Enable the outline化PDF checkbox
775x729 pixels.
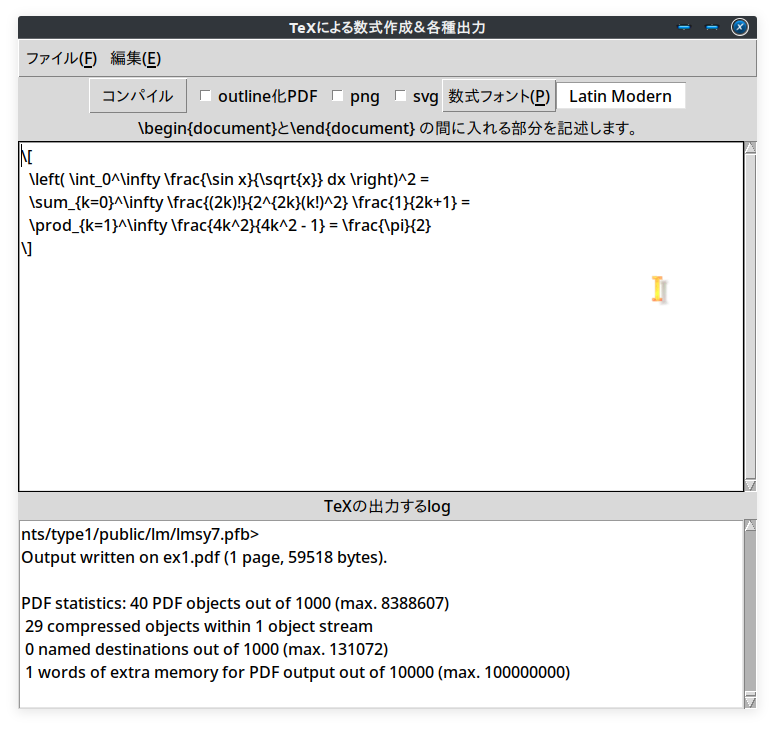click(206, 96)
